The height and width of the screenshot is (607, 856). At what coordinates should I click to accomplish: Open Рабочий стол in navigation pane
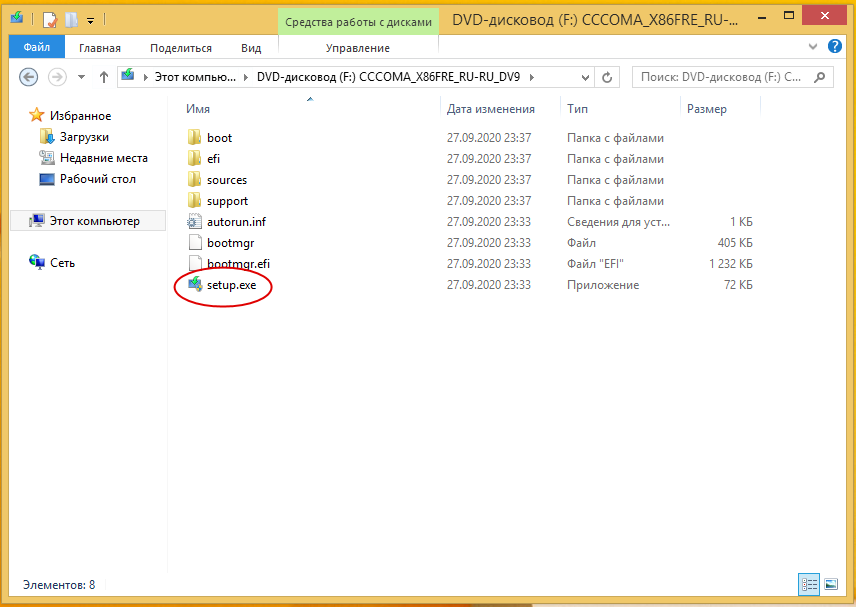point(98,179)
